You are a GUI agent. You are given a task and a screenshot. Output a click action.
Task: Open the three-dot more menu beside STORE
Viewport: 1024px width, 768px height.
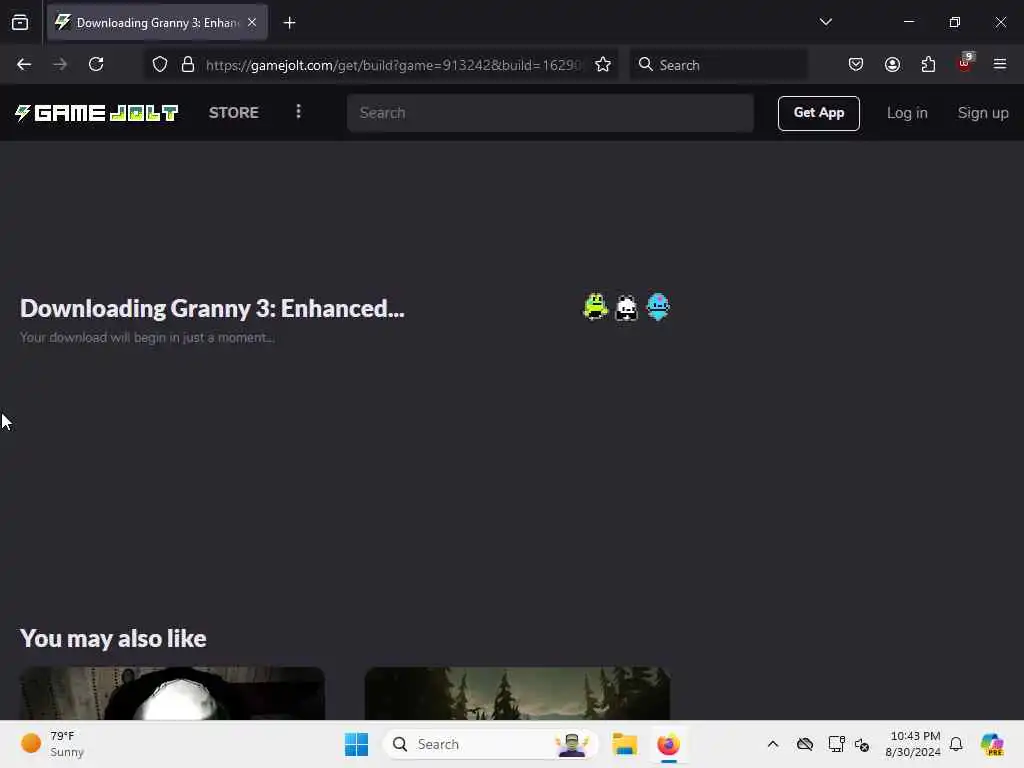[x=298, y=112]
